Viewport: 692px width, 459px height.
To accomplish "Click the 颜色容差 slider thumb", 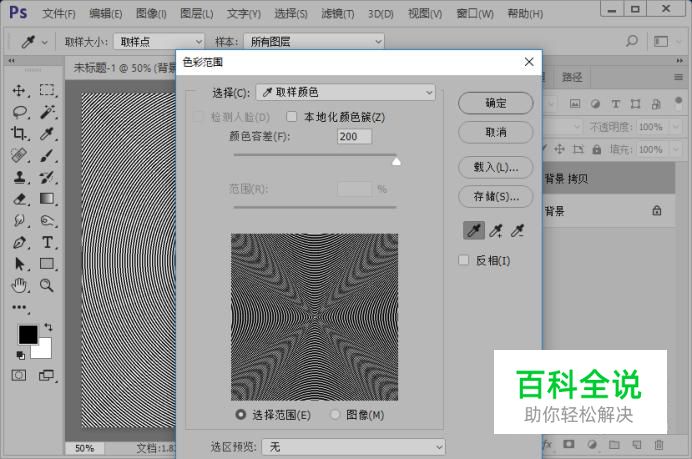I will [396, 162].
